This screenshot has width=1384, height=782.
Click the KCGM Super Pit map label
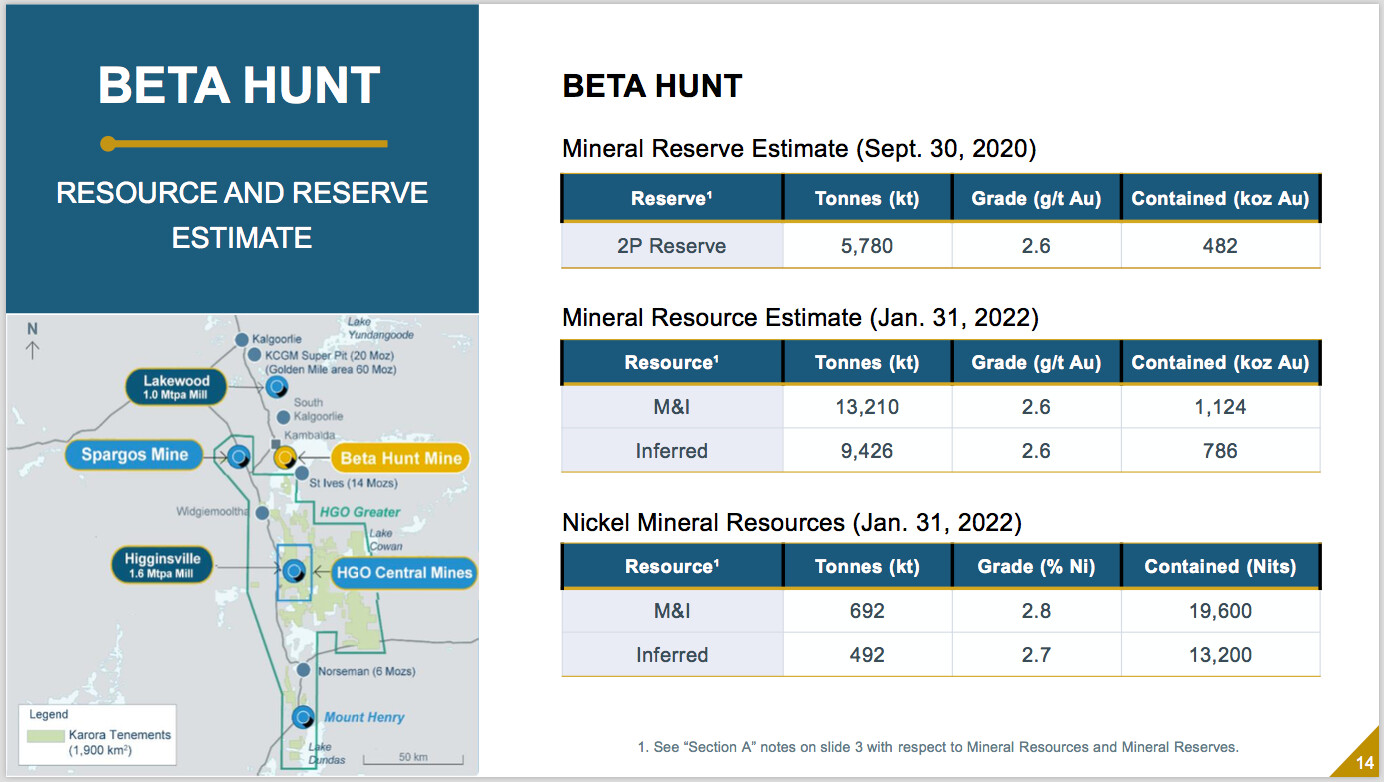[x=331, y=362]
